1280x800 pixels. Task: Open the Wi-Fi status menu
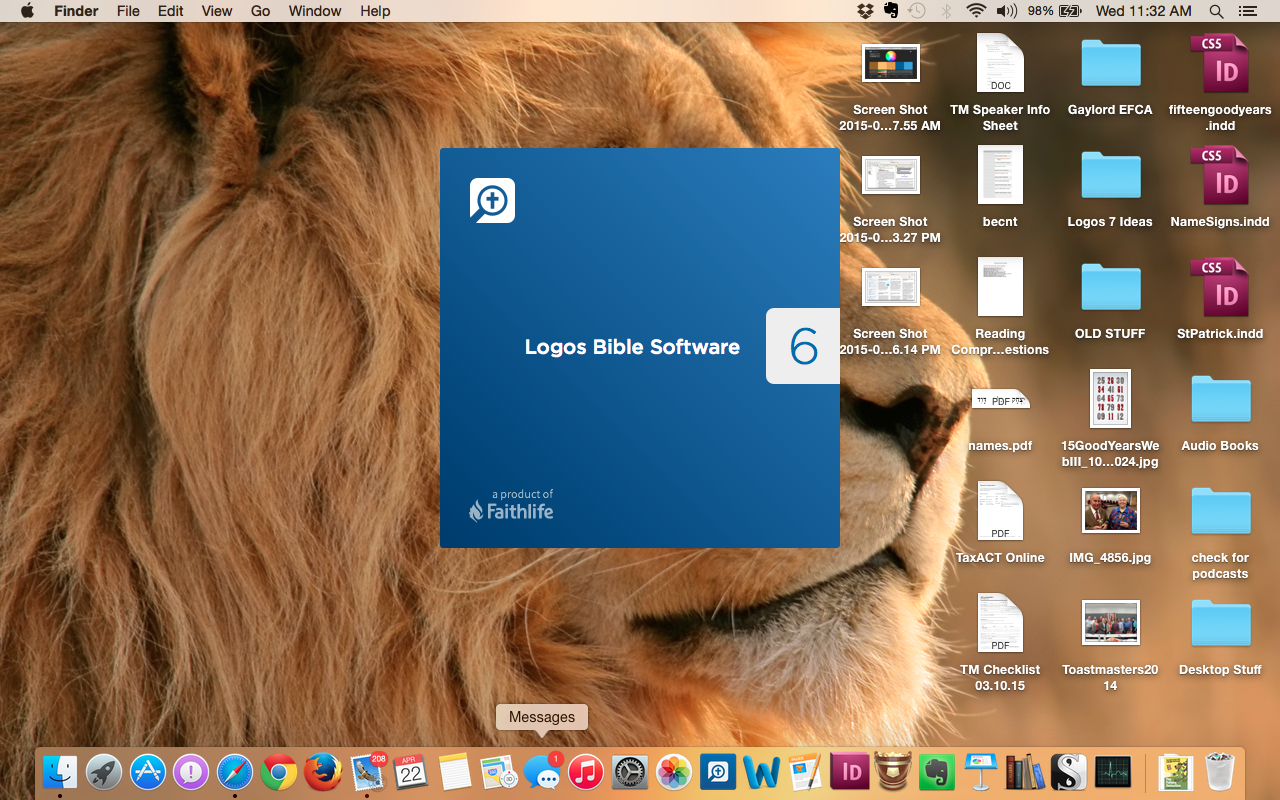tap(976, 11)
